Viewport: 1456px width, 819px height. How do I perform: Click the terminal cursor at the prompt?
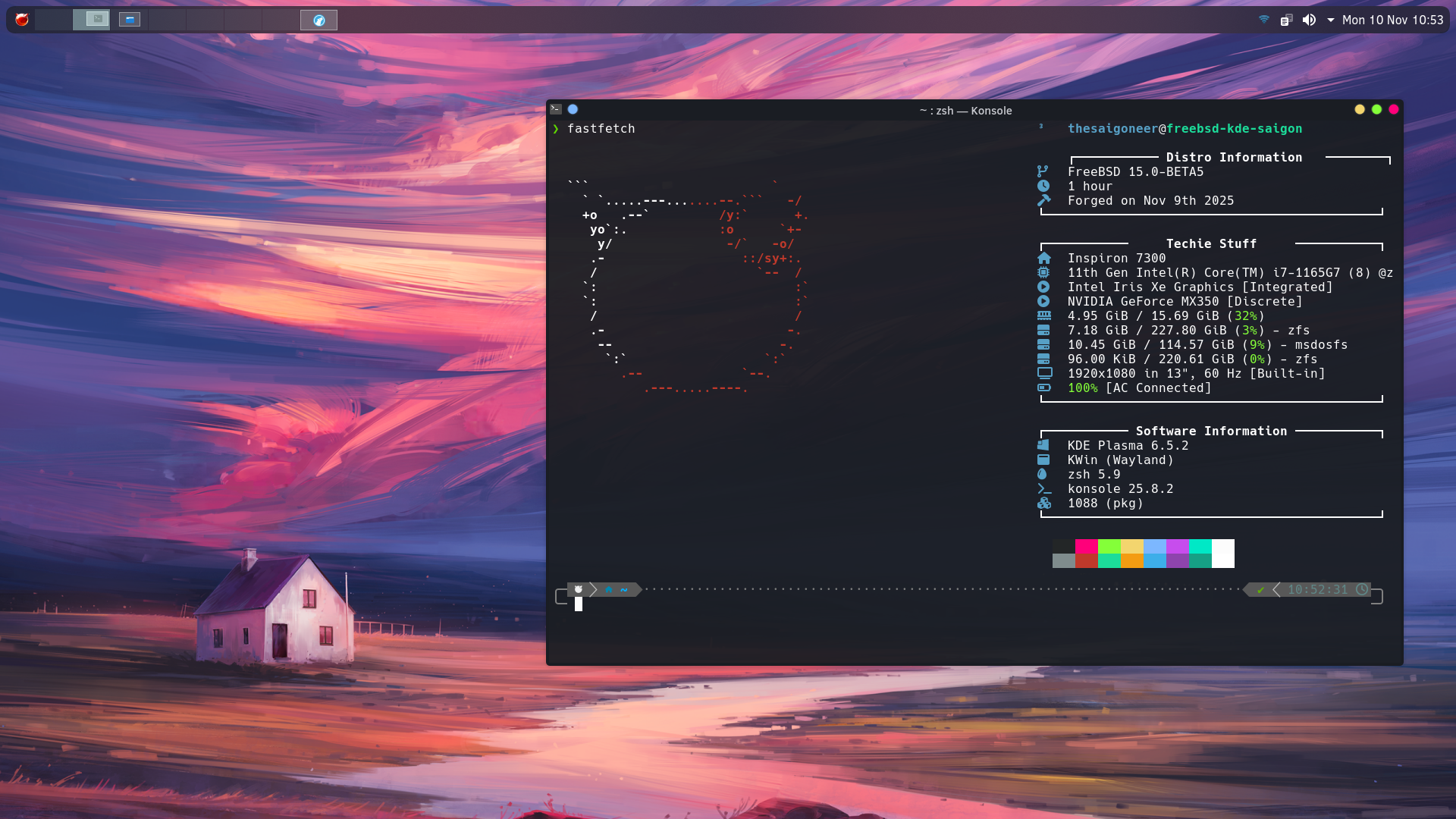579,604
